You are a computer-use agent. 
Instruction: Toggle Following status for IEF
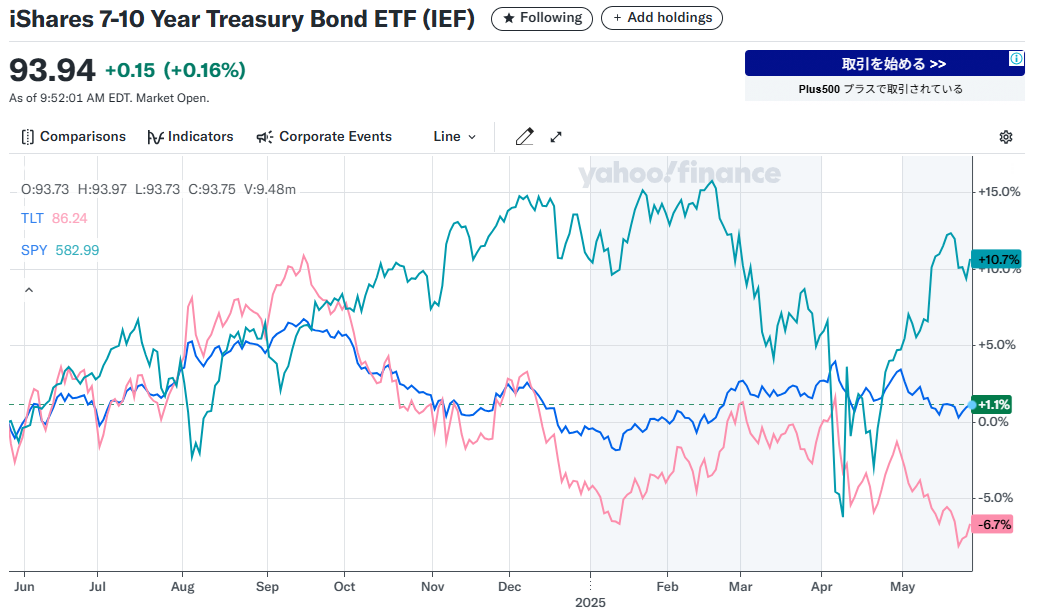click(541, 17)
